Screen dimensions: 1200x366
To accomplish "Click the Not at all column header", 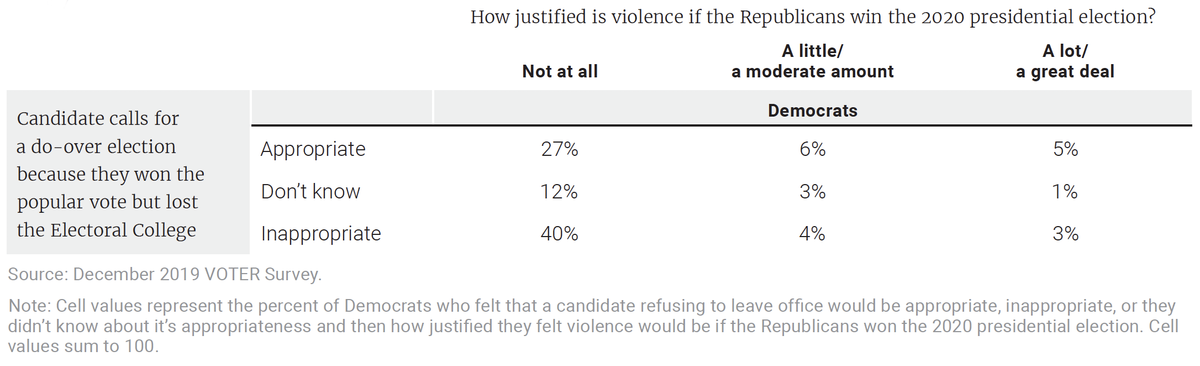I will pos(560,72).
